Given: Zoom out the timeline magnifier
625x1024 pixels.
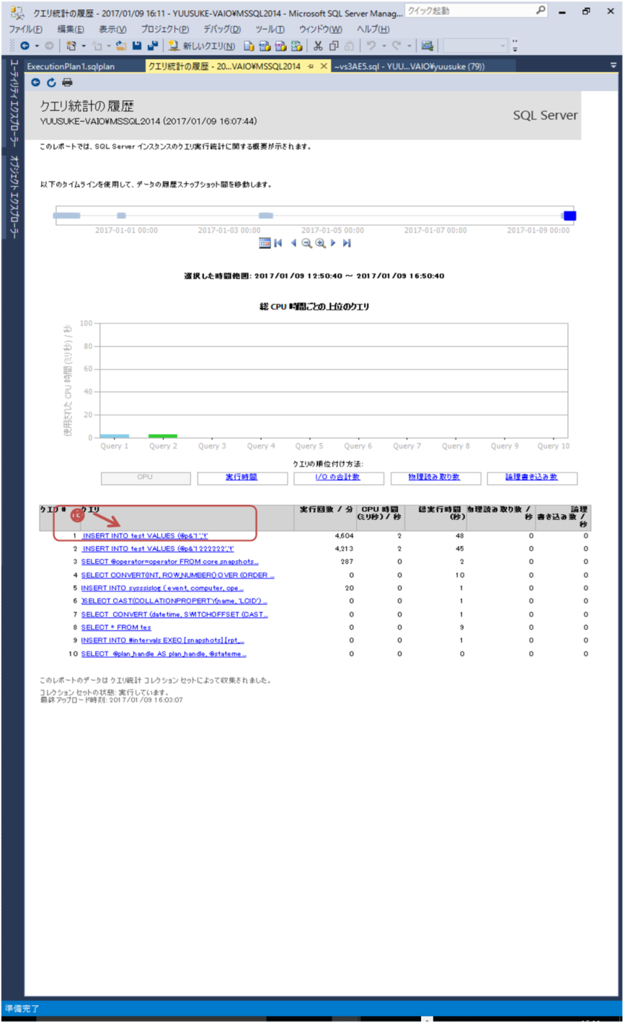Looking at the screenshot, I should tap(306, 243).
